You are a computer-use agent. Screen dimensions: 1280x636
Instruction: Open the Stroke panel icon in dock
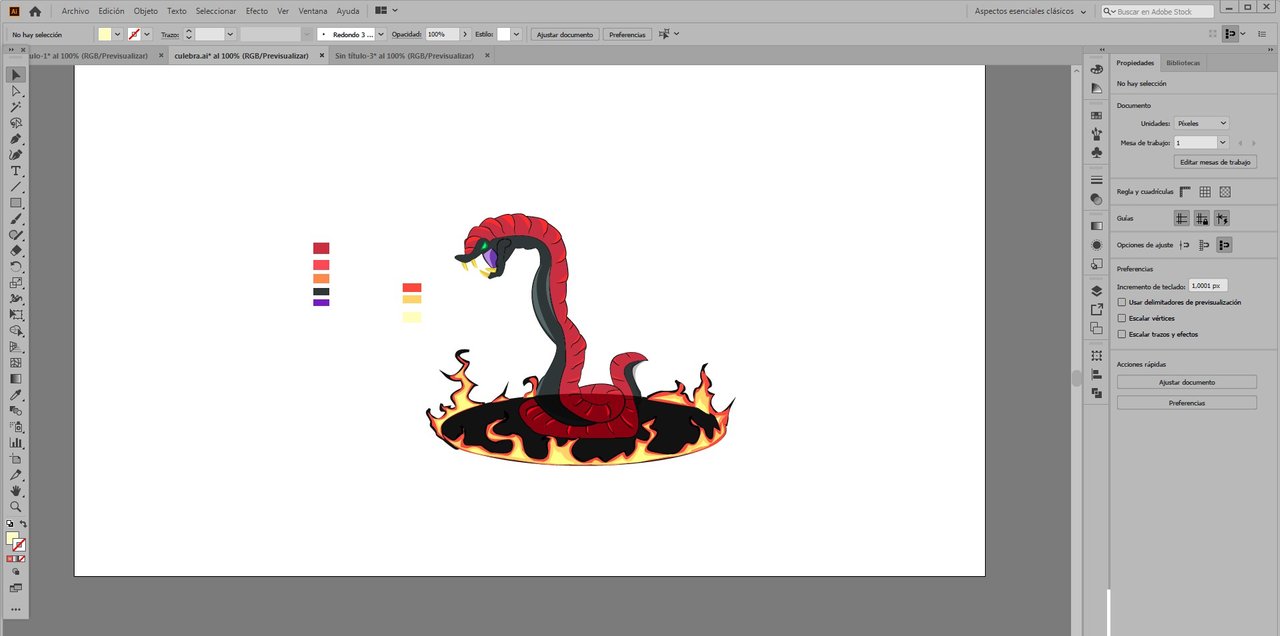pos(1097,180)
